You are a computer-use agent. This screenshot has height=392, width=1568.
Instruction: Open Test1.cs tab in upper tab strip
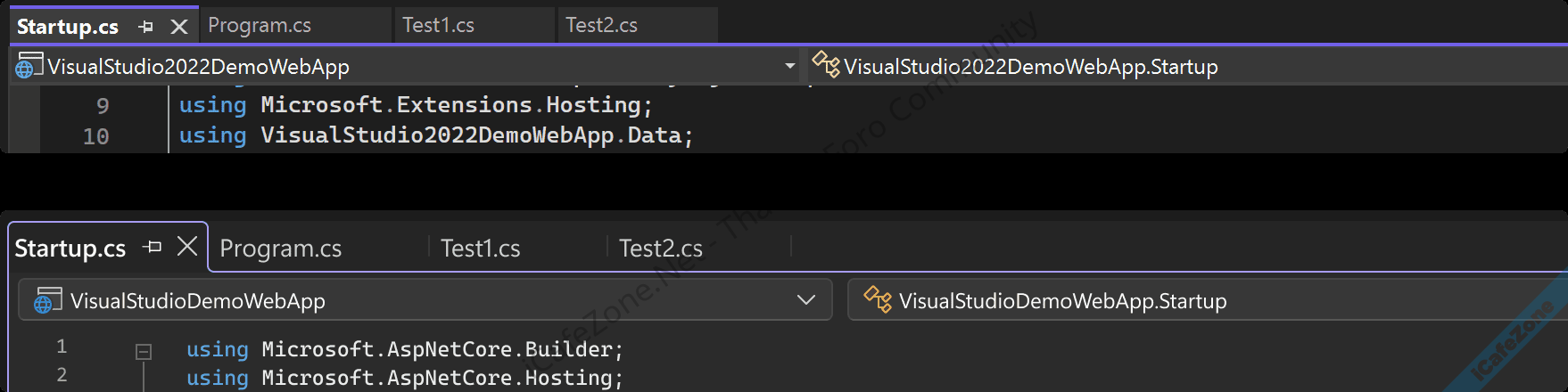[438, 26]
